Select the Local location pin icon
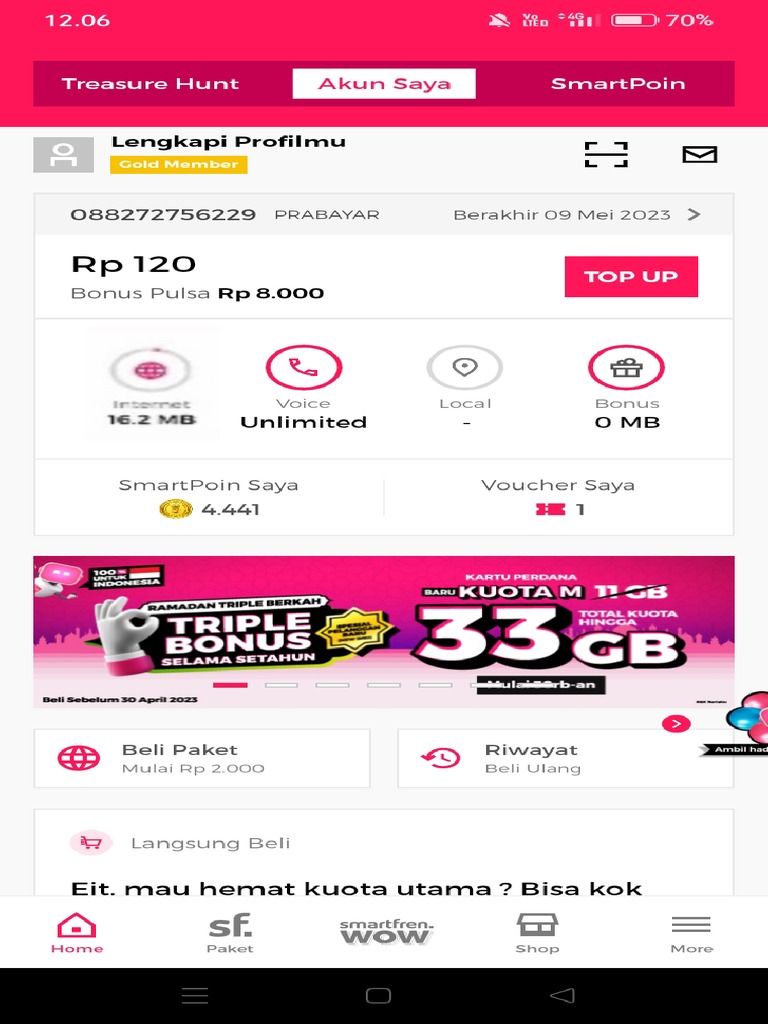 [464, 367]
